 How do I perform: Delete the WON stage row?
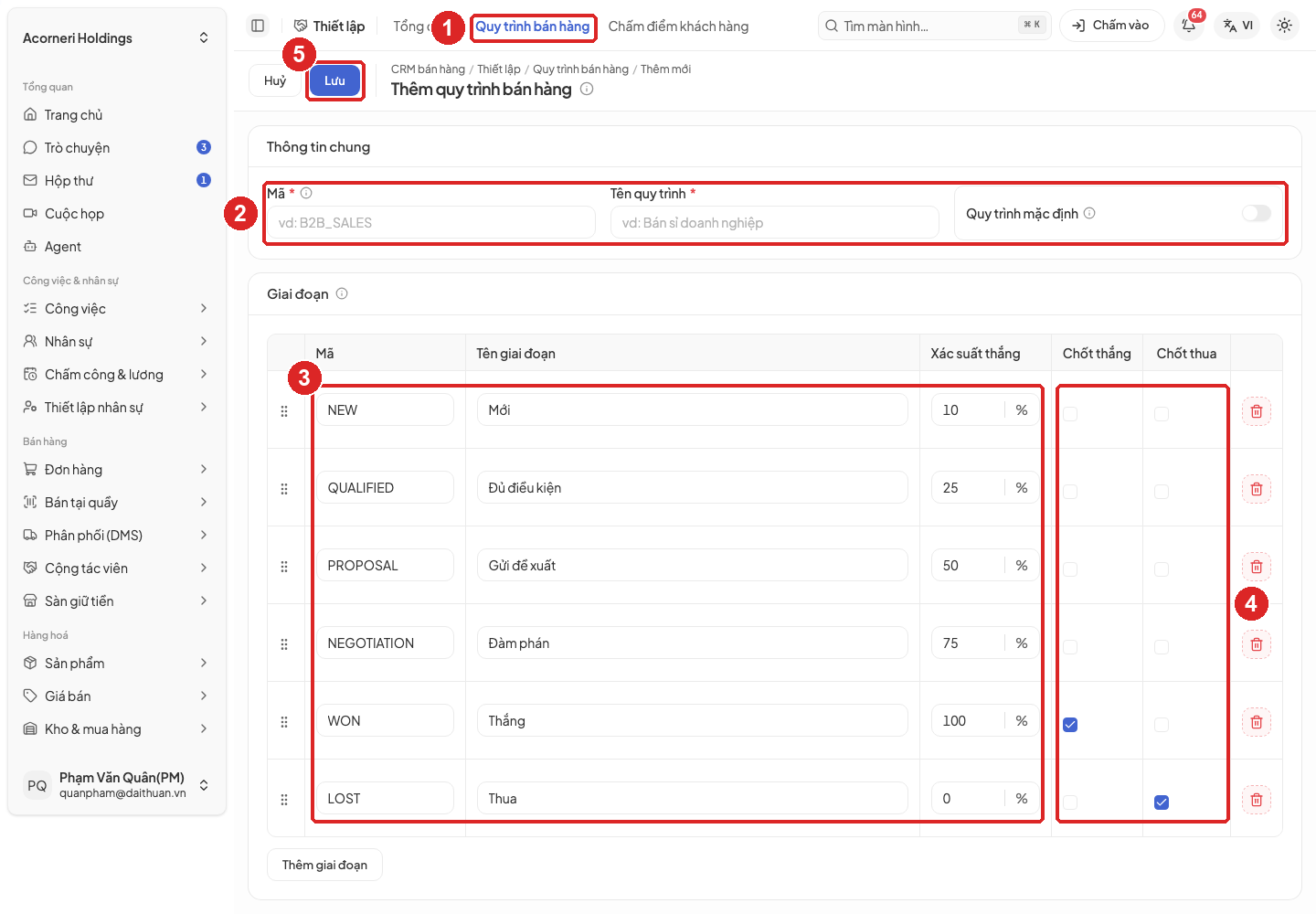(x=1257, y=722)
